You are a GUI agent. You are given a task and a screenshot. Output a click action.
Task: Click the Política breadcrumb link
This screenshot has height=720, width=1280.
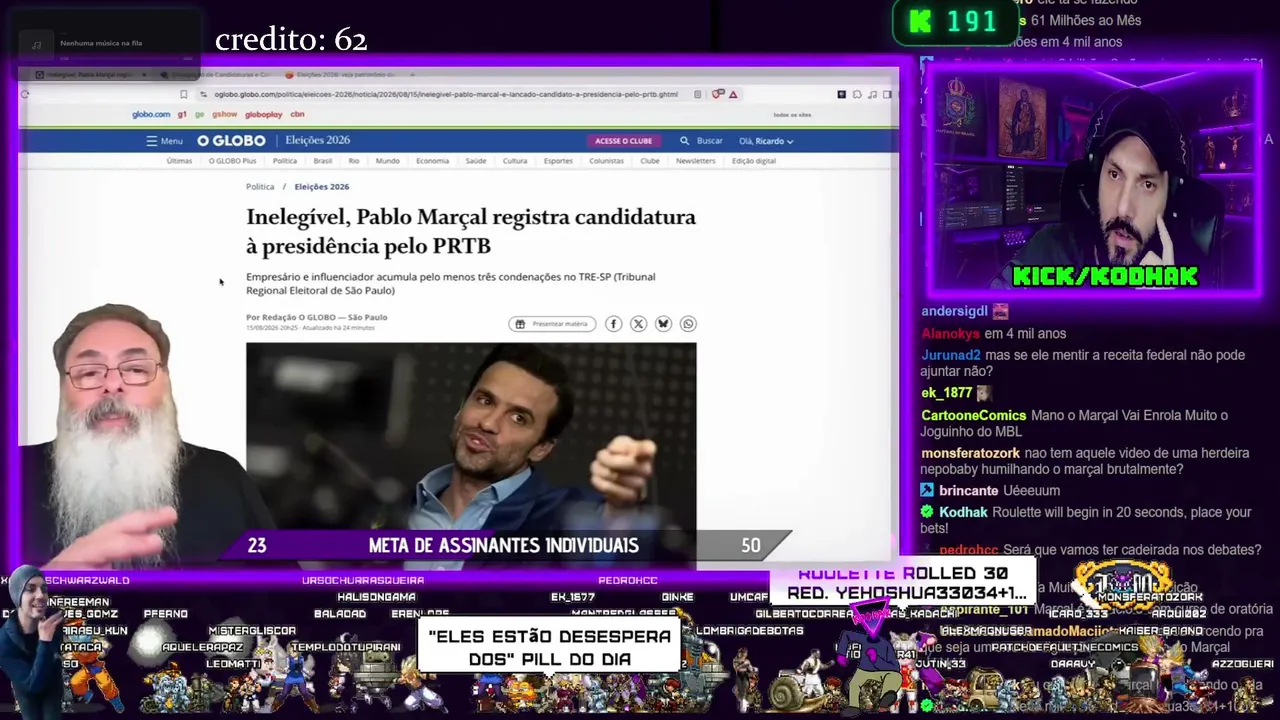[260, 187]
